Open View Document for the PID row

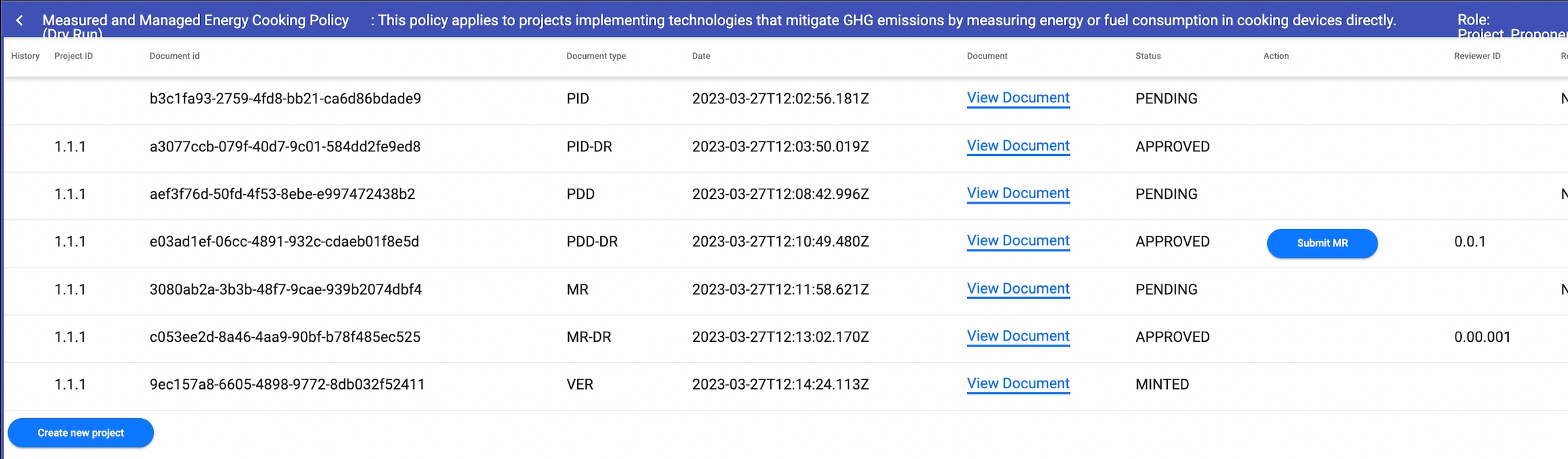tap(1018, 98)
